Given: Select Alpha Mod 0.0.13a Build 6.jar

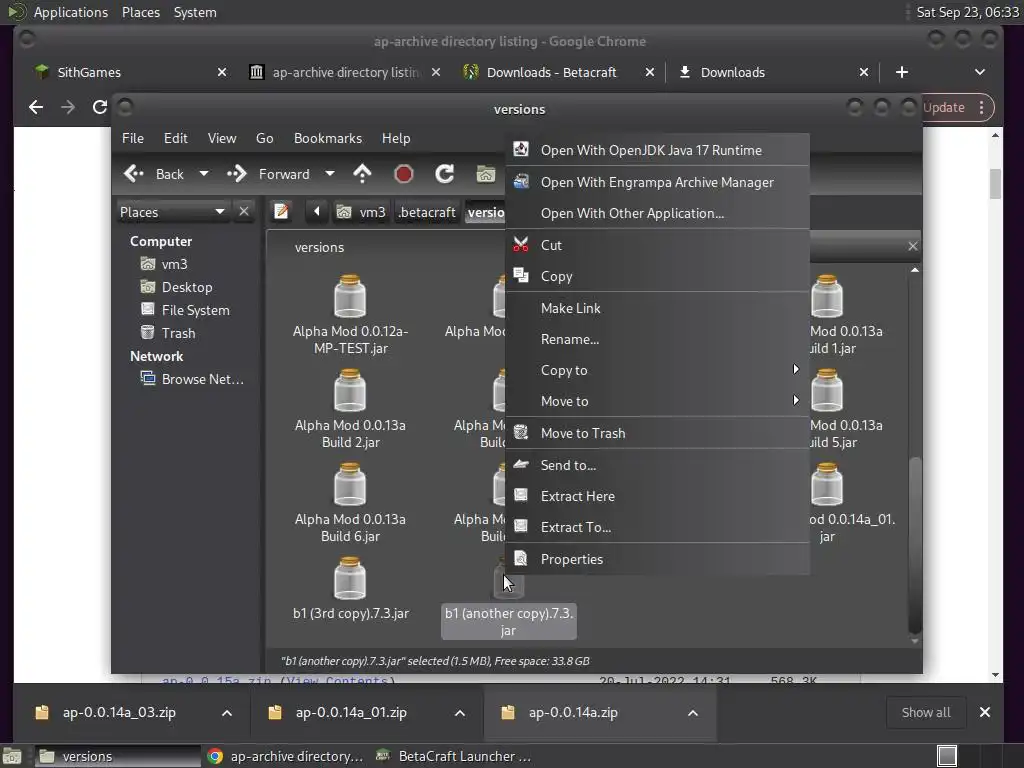Looking at the screenshot, I should tap(350, 502).
